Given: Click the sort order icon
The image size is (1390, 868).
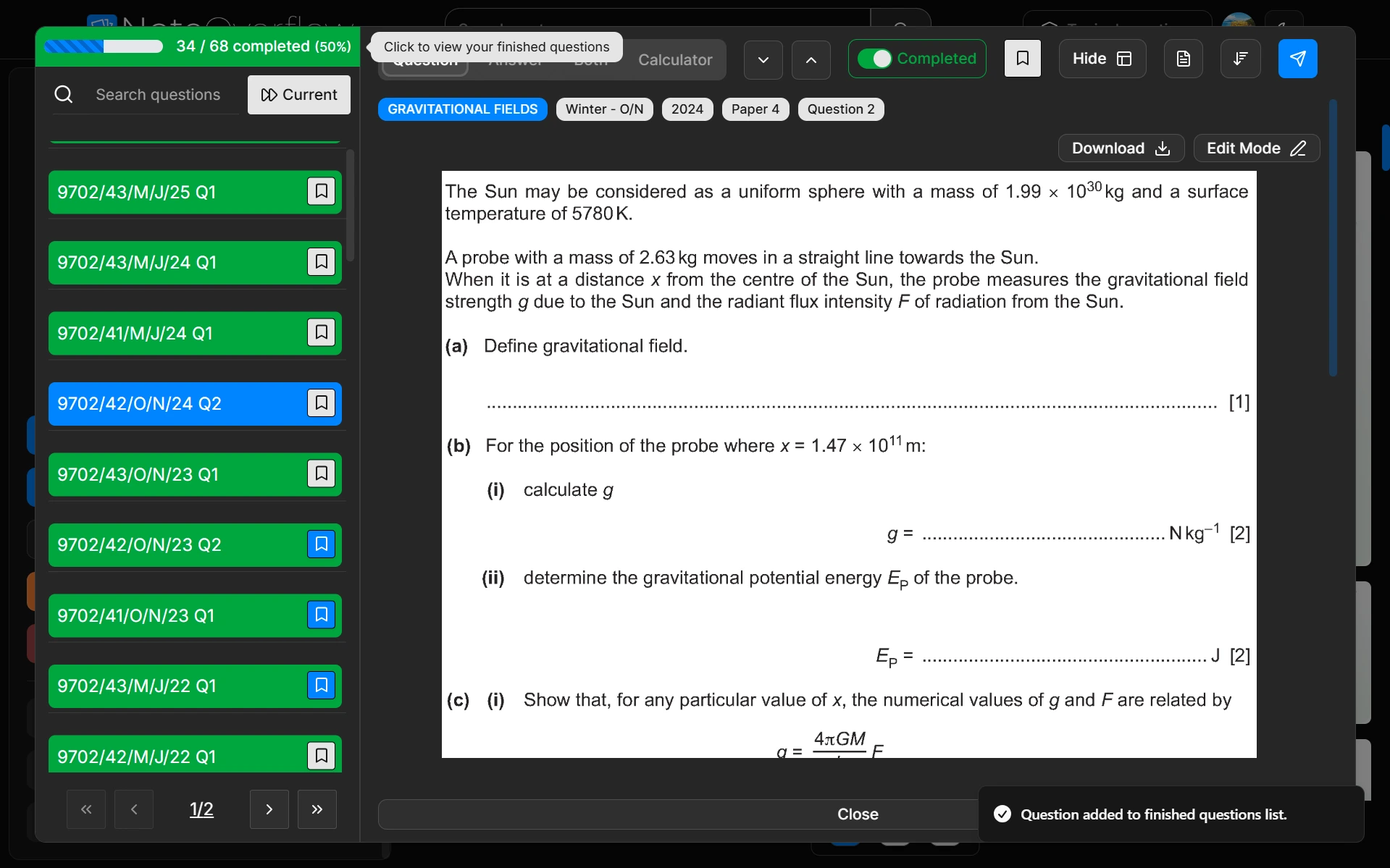Looking at the screenshot, I should 1240,59.
